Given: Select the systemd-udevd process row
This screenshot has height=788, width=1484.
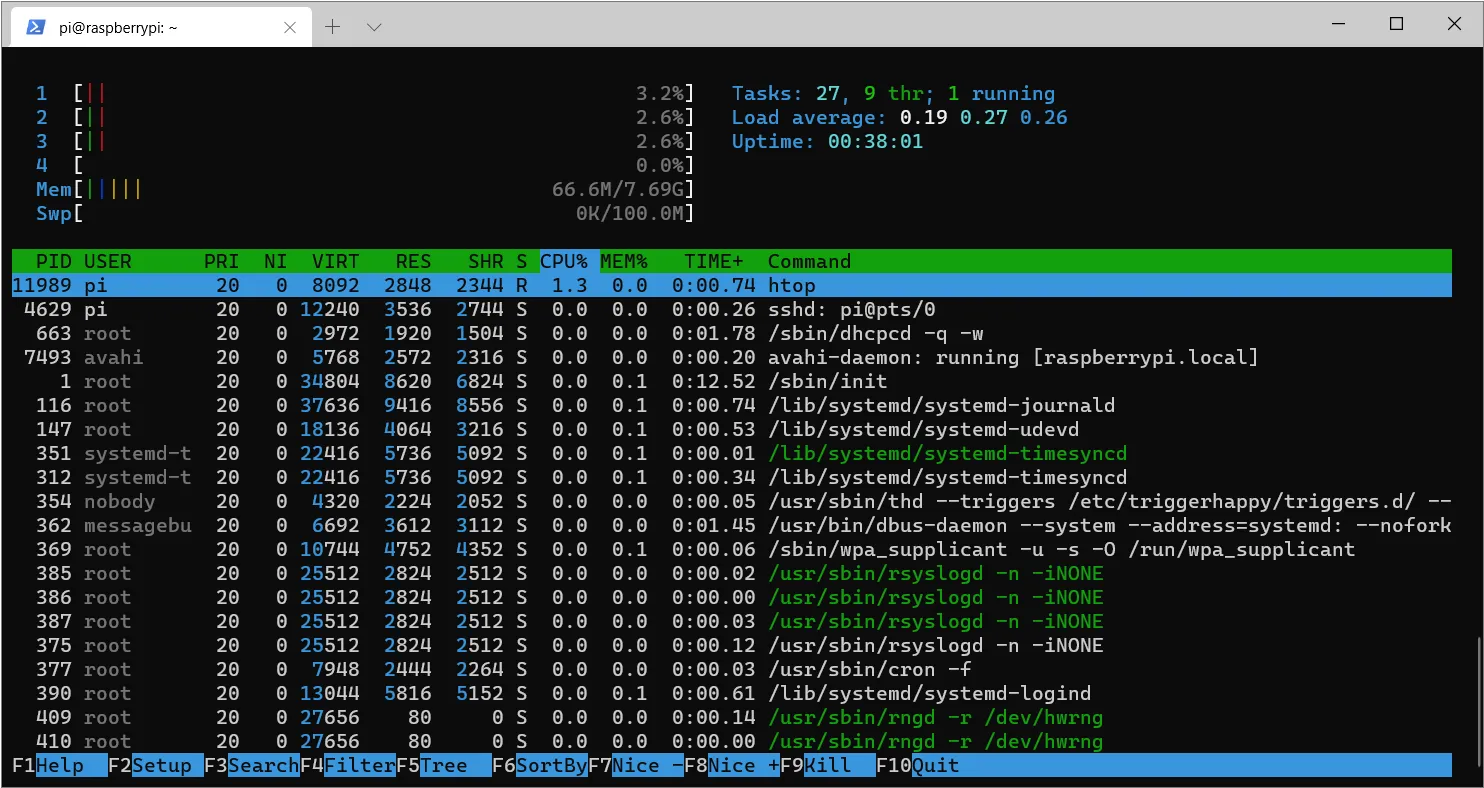Looking at the screenshot, I should (732, 429).
